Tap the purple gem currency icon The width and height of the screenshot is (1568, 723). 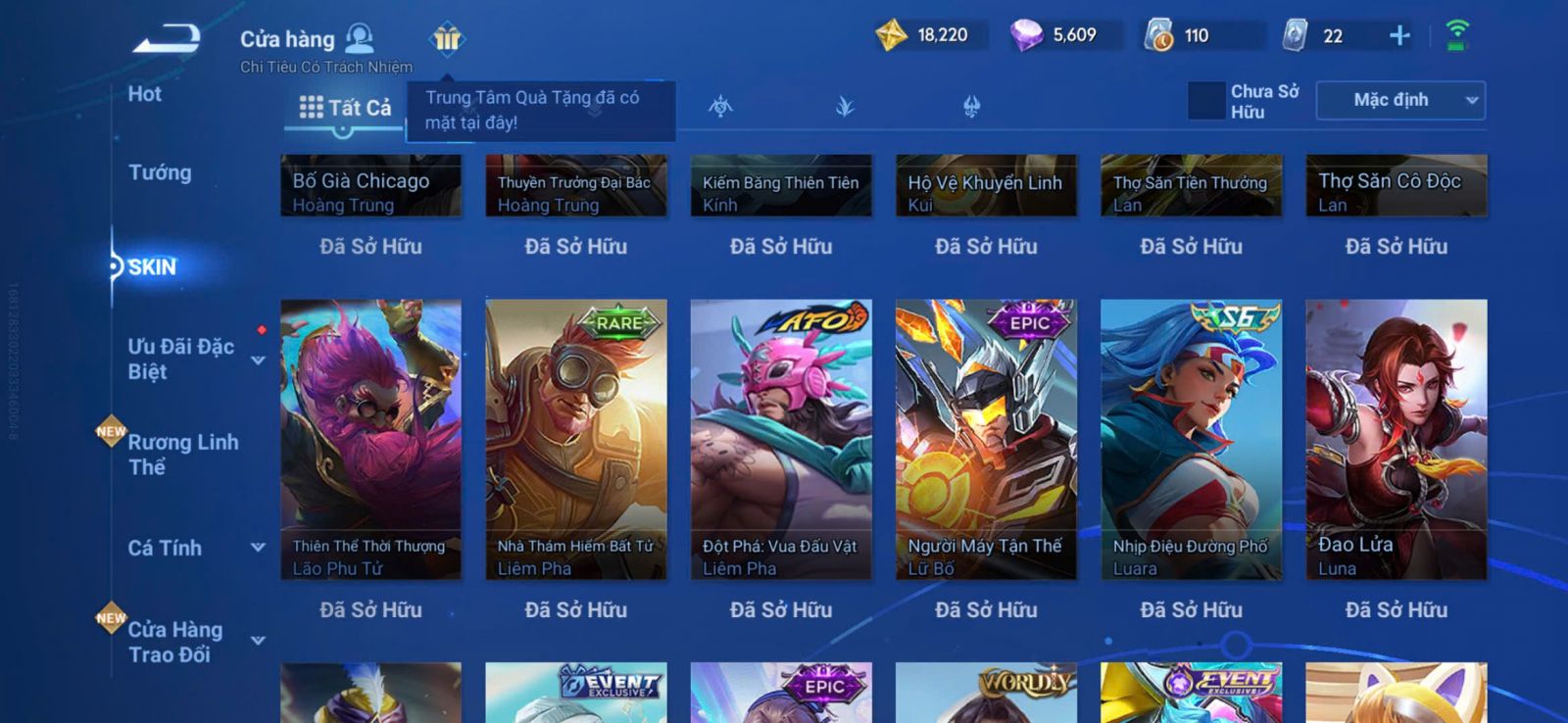(1026, 36)
